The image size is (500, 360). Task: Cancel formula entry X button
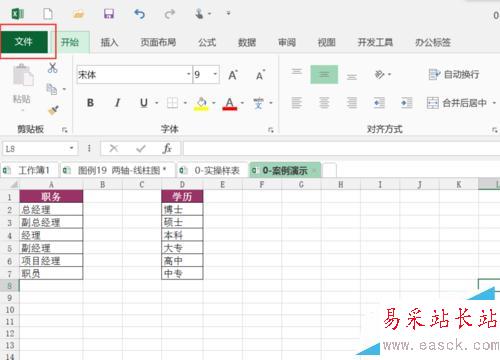pos(114,148)
